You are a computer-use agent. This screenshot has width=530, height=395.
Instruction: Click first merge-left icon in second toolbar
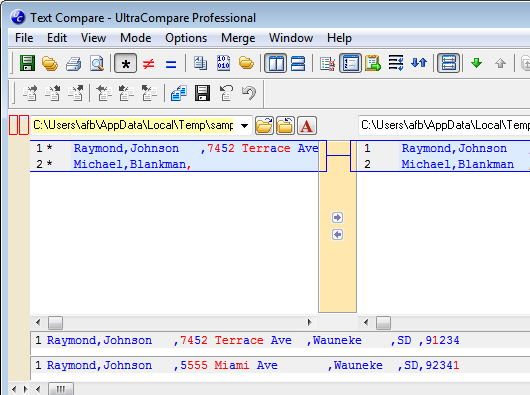104,93
